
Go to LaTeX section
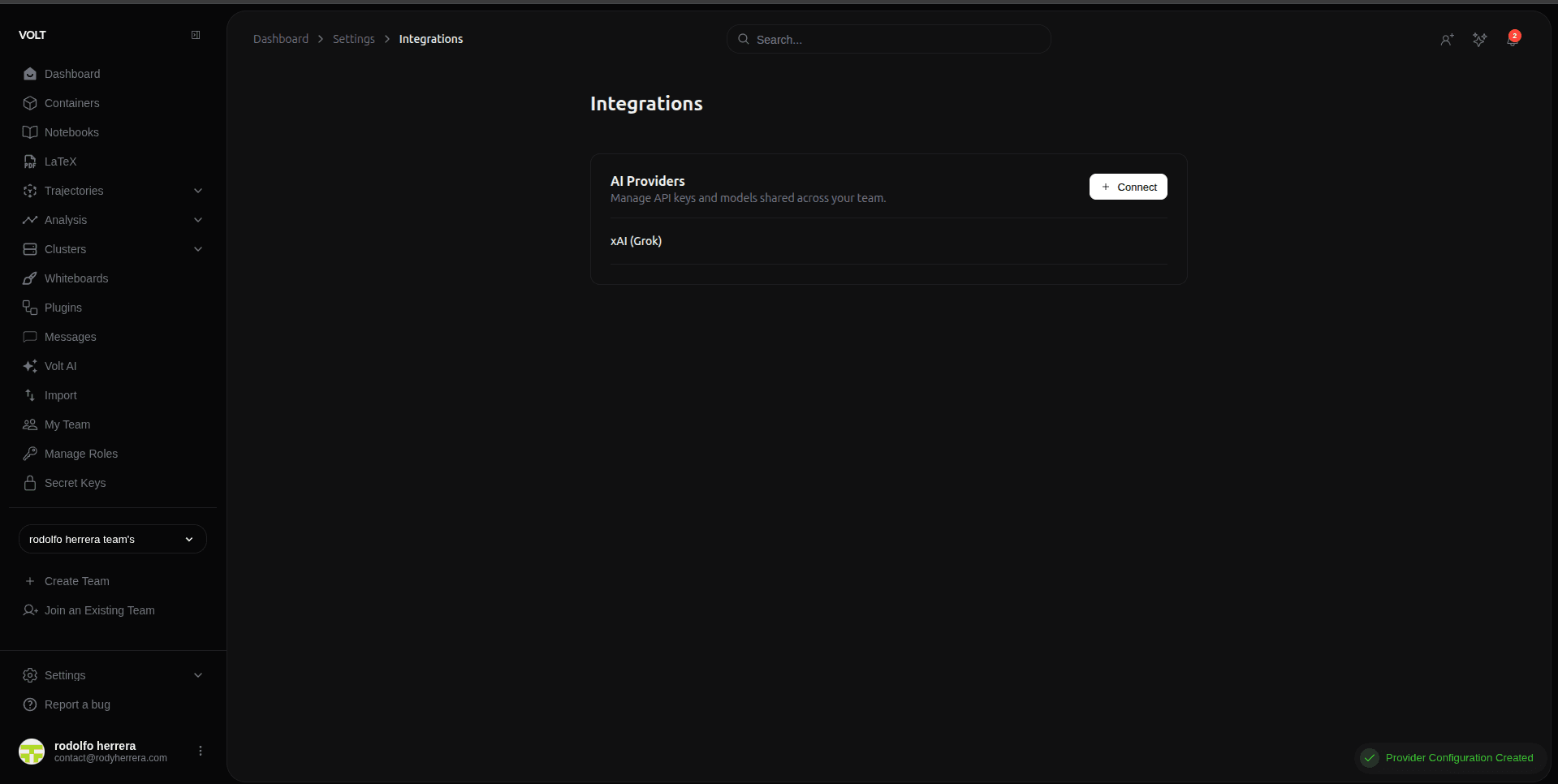[60, 162]
